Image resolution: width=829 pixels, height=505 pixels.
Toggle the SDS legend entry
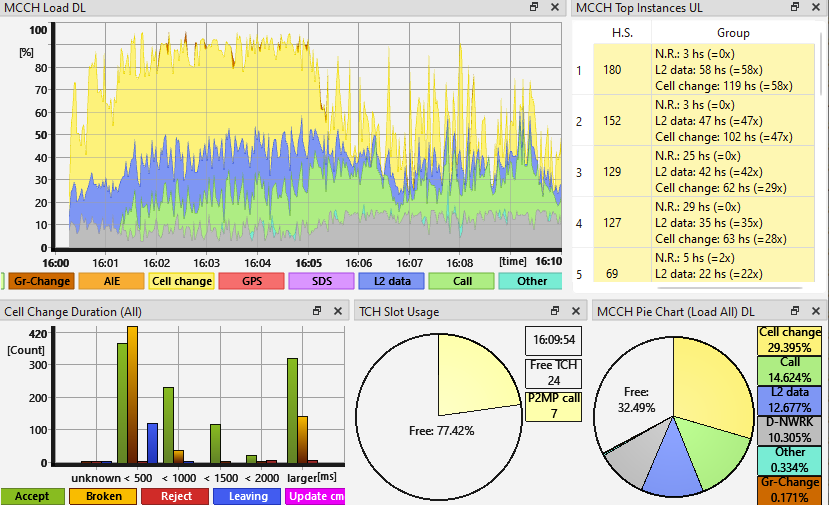(321, 281)
